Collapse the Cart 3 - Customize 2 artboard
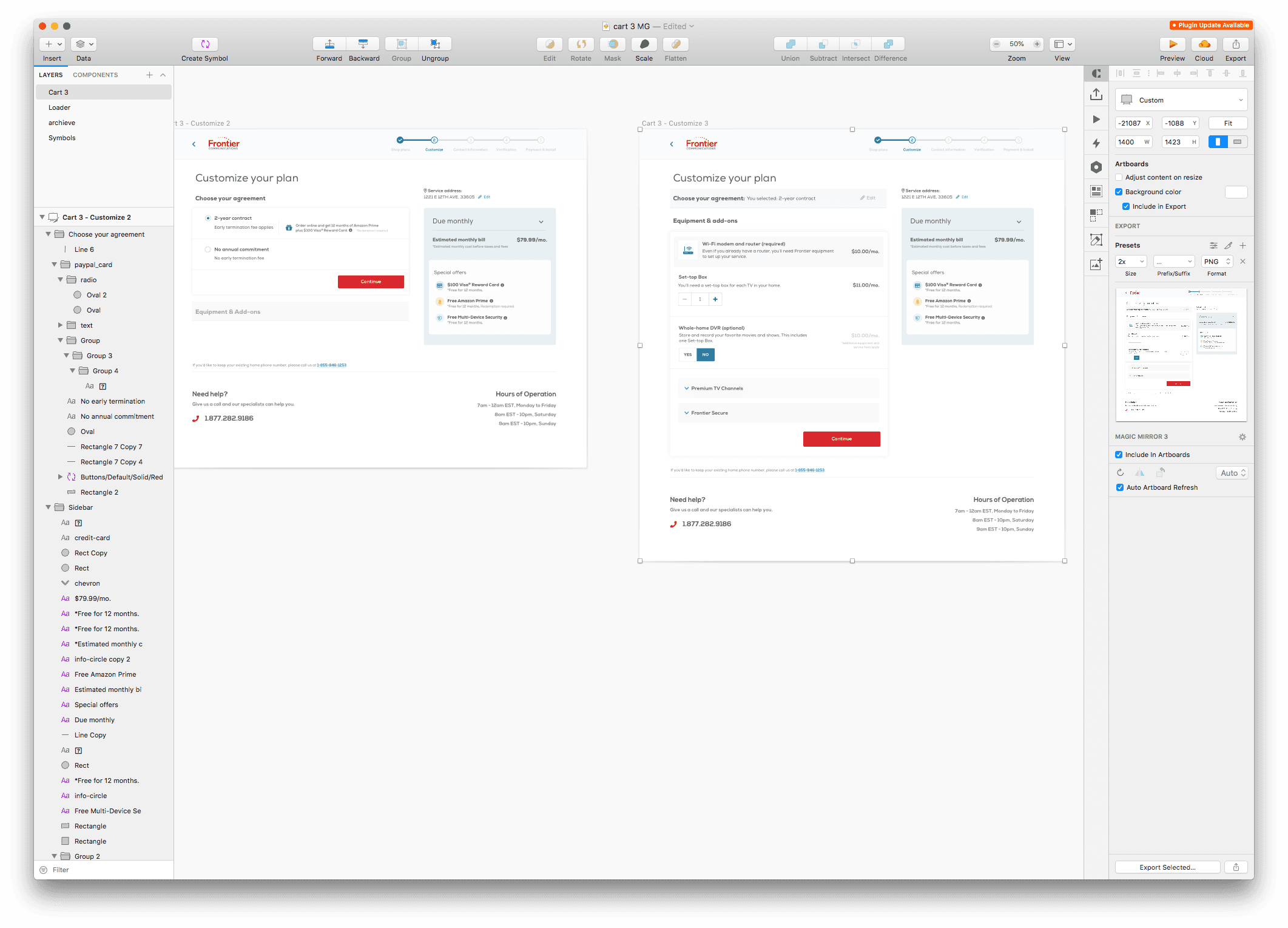 42,217
